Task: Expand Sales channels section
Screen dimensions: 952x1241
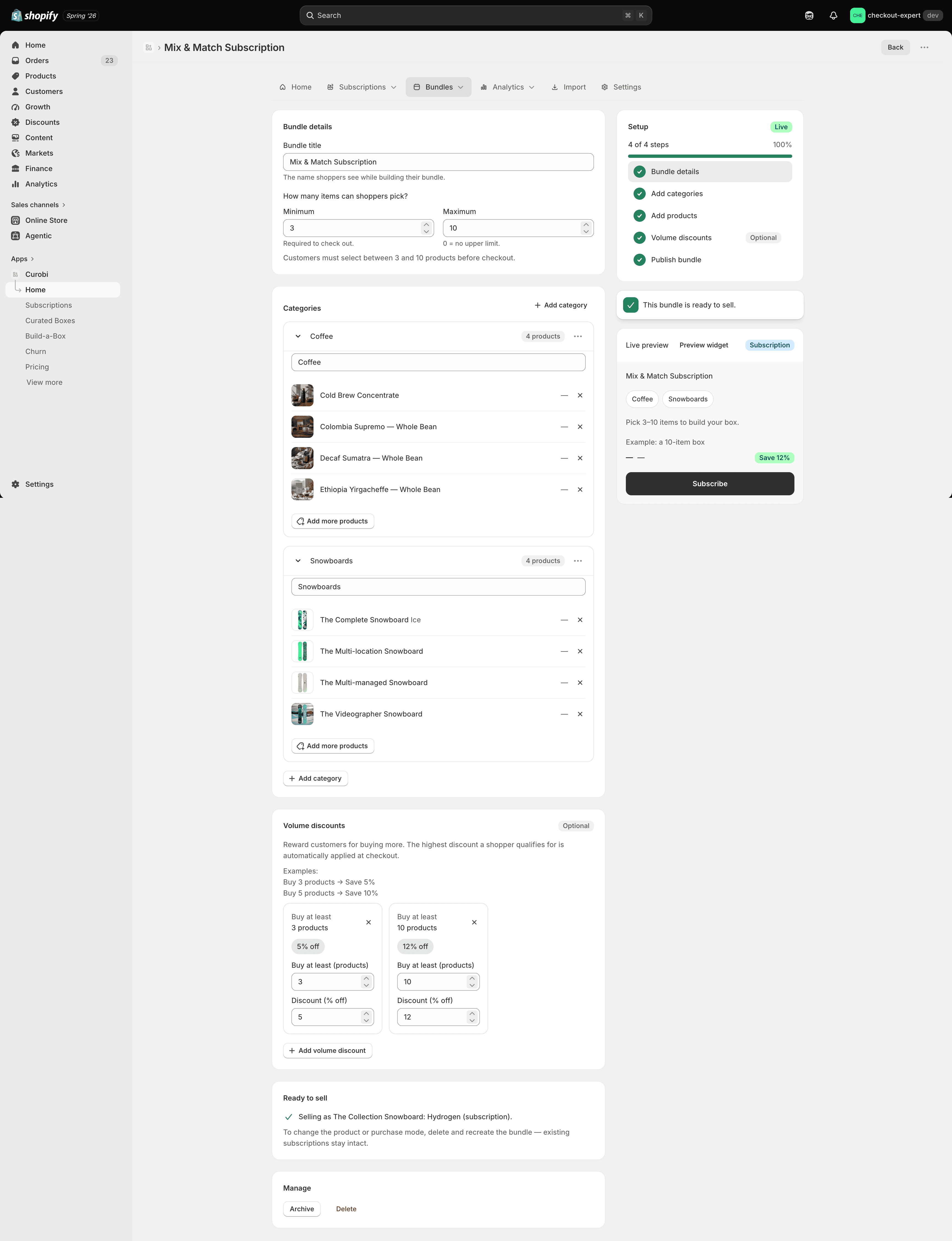Action: tap(38, 205)
